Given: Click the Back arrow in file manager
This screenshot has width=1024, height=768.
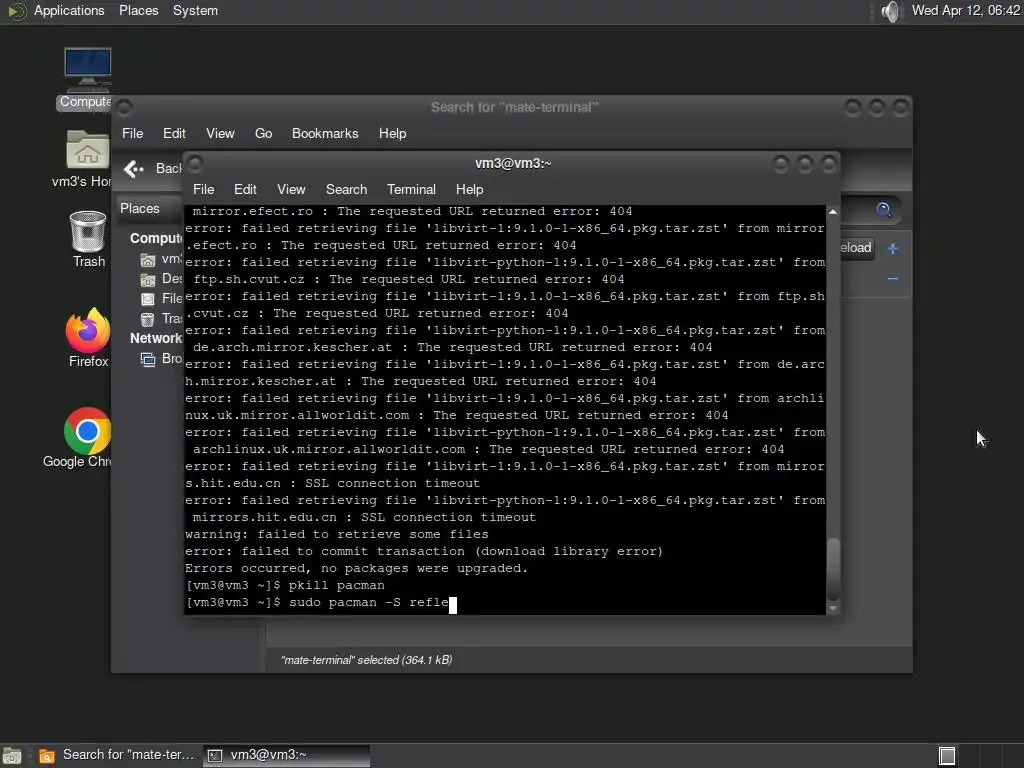Looking at the screenshot, I should click(x=134, y=169).
